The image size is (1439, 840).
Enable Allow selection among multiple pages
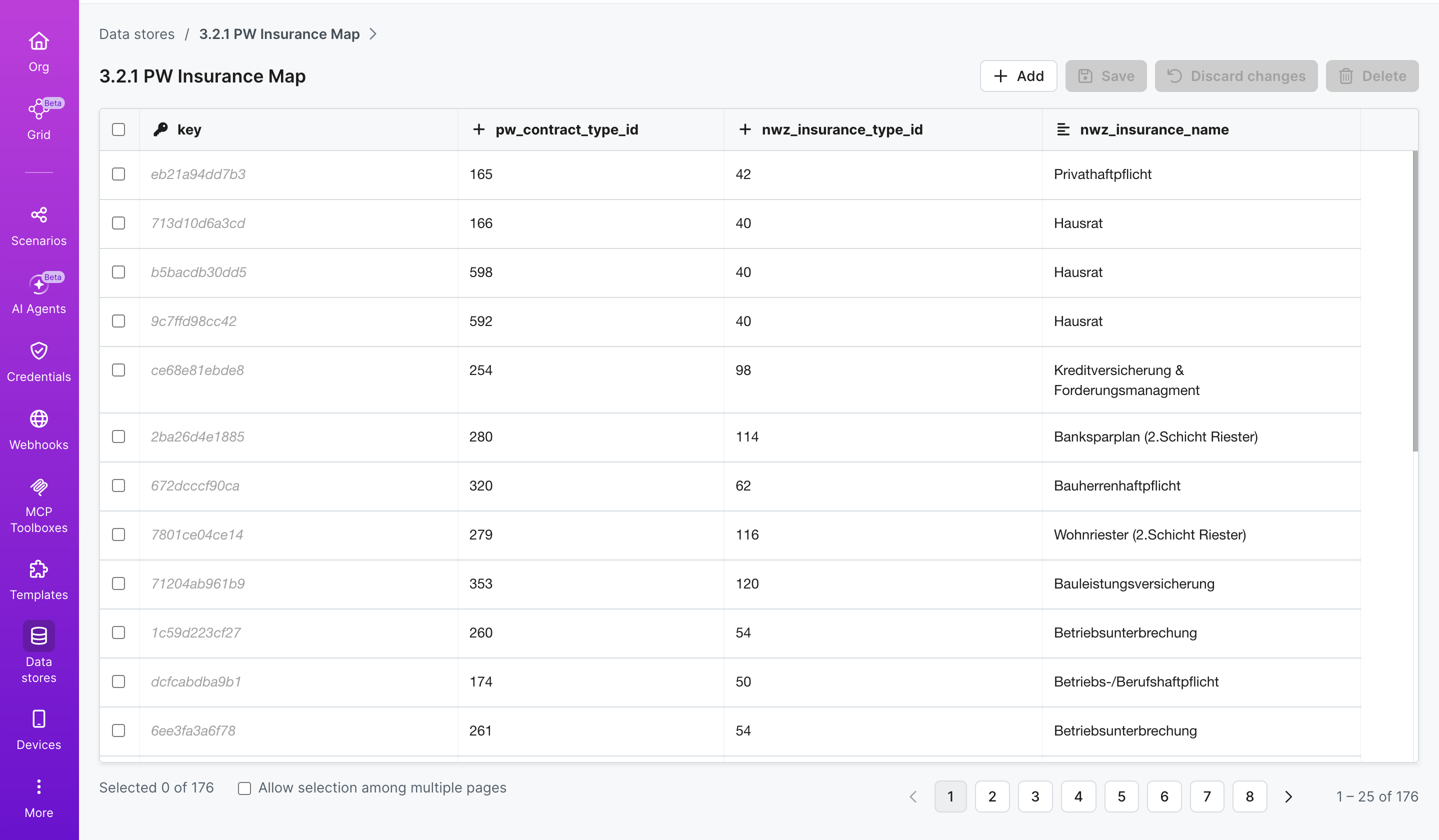[x=244, y=788]
